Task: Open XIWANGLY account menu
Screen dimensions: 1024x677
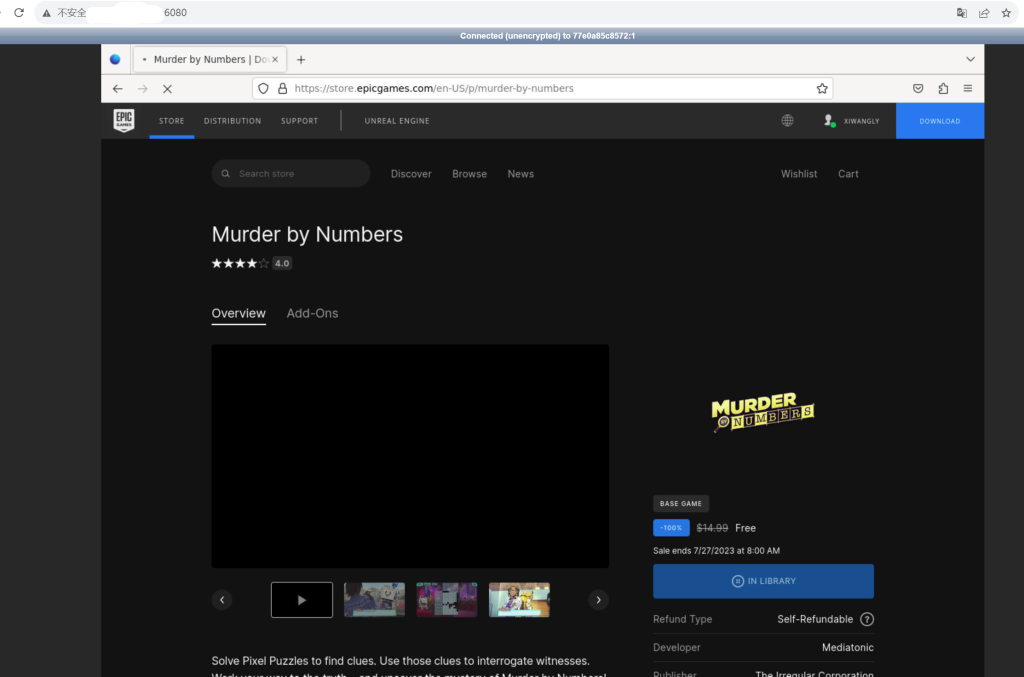Action: [852, 121]
